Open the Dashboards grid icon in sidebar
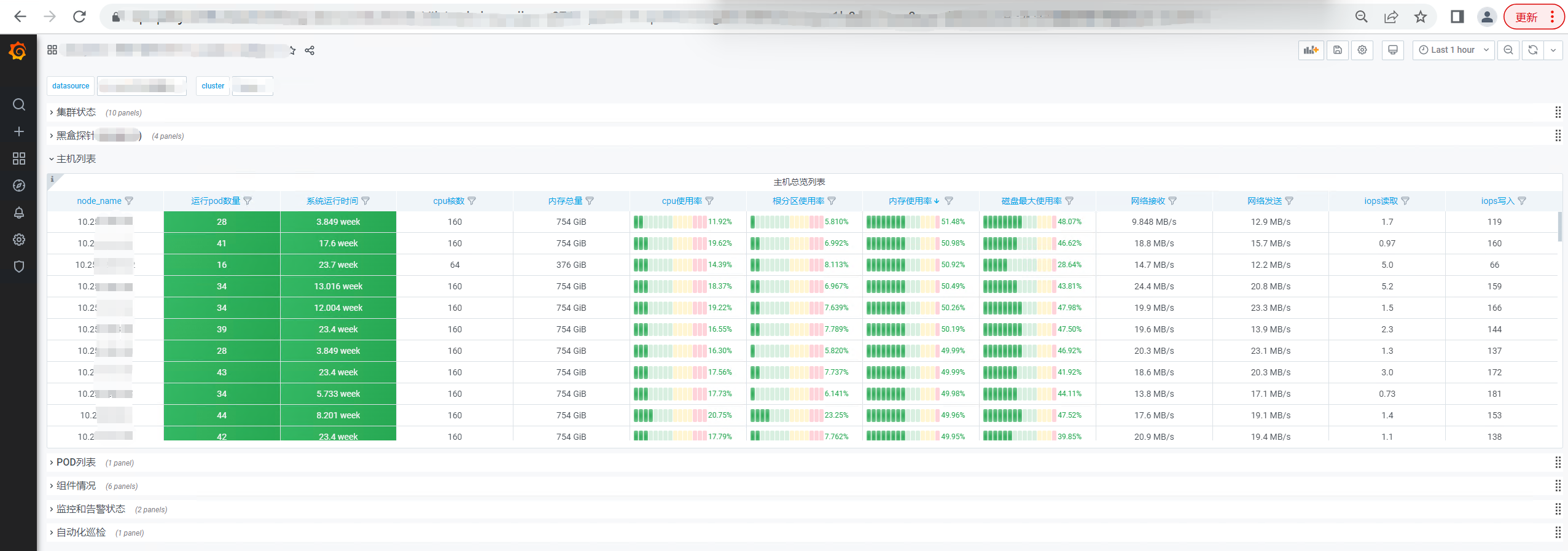The width and height of the screenshot is (1568, 551). click(19, 158)
